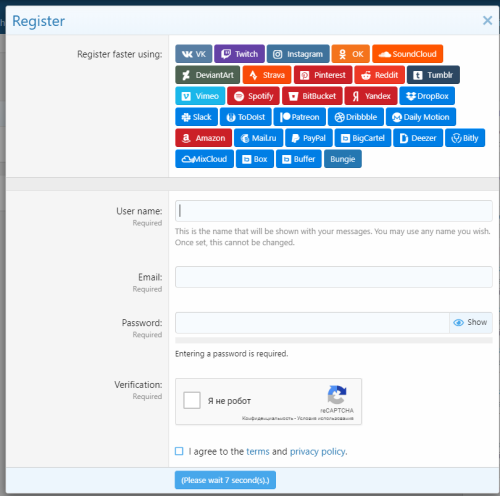The height and width of the screenshot is (496, 500).
Task: Choose Amazon for registration
Action: coord(203,138)
